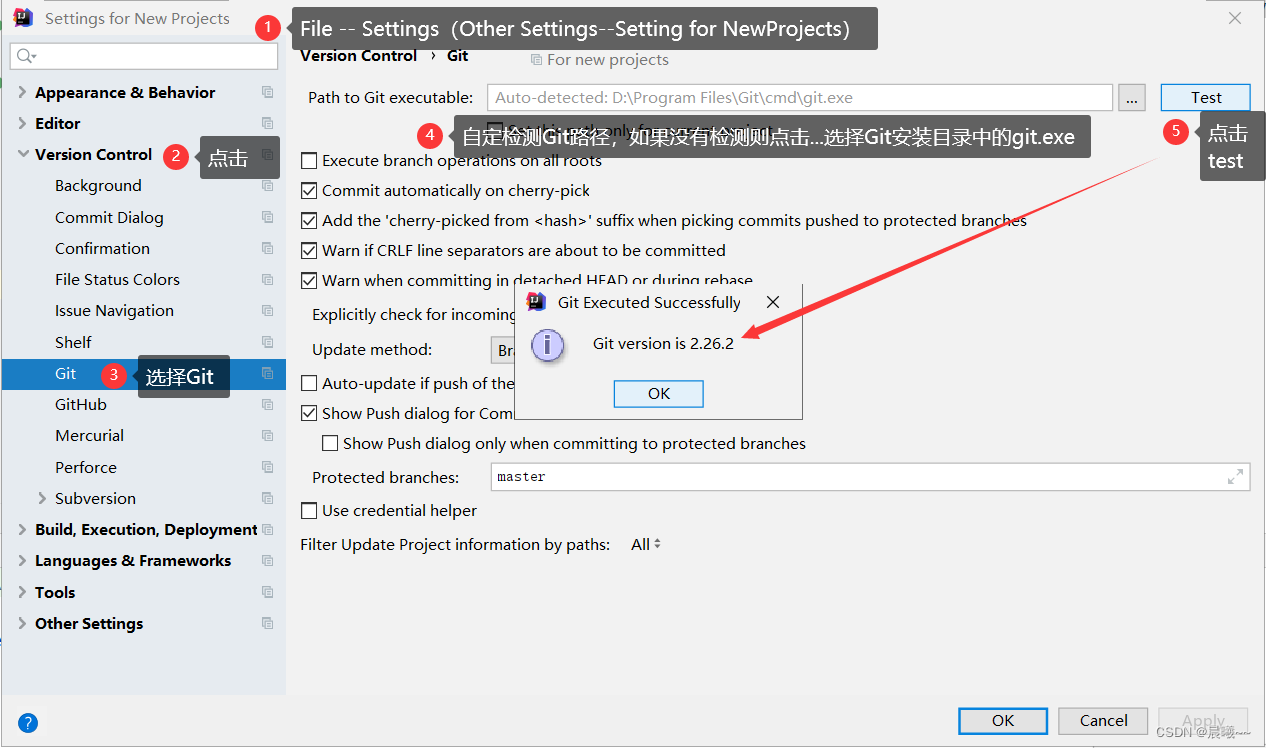Expand the Editor section
The height and width of the screenshot is (748, 1266).
click(23, 123)
